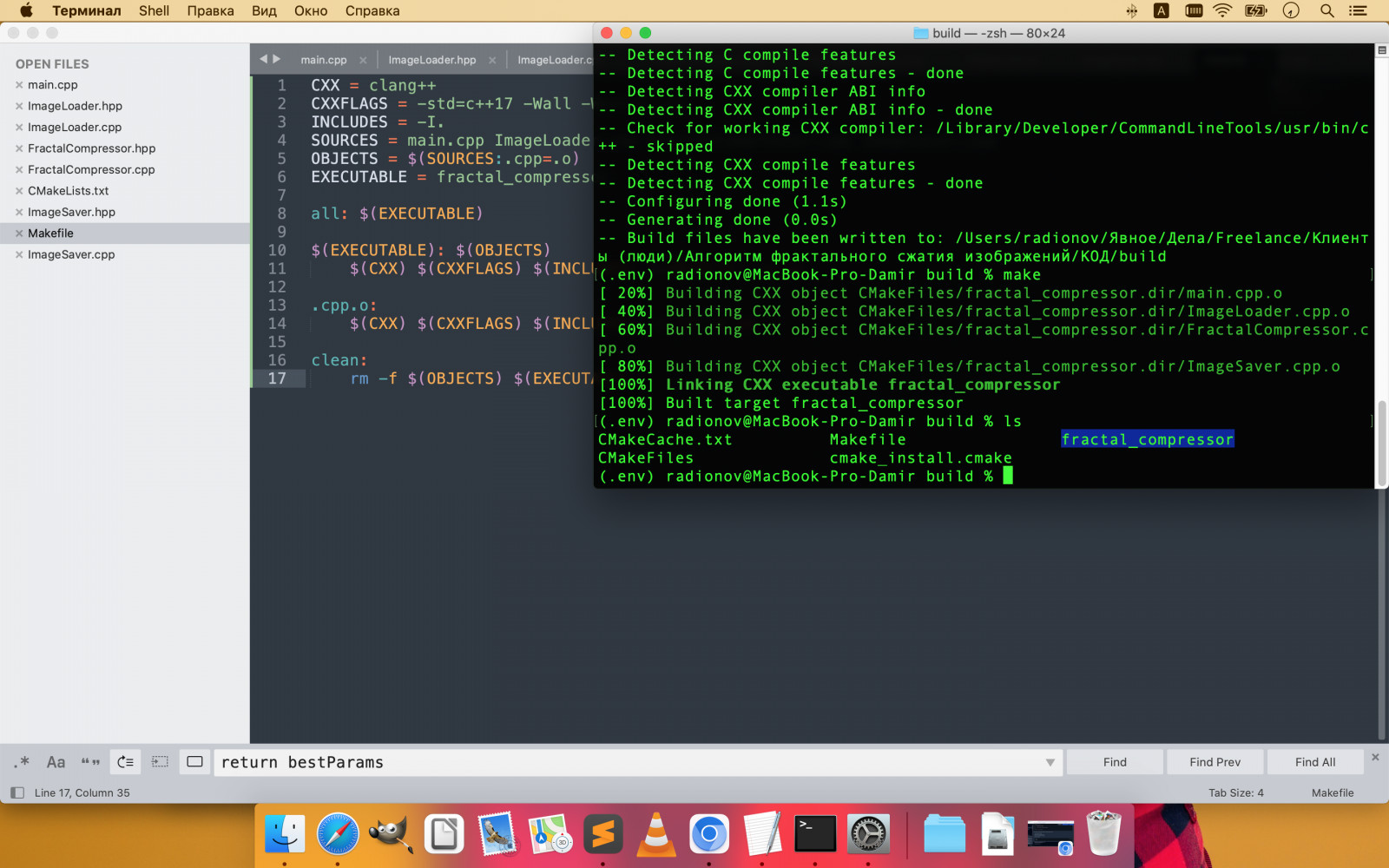The height and width of the screenshot is (868, 1389).
Task: Open the Терминал application menu
Action: 87,10
